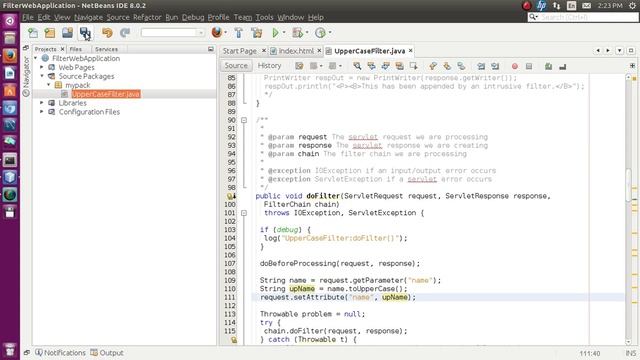Switch to the index.html tab
The image size is (640, 360).
(296, 51)
